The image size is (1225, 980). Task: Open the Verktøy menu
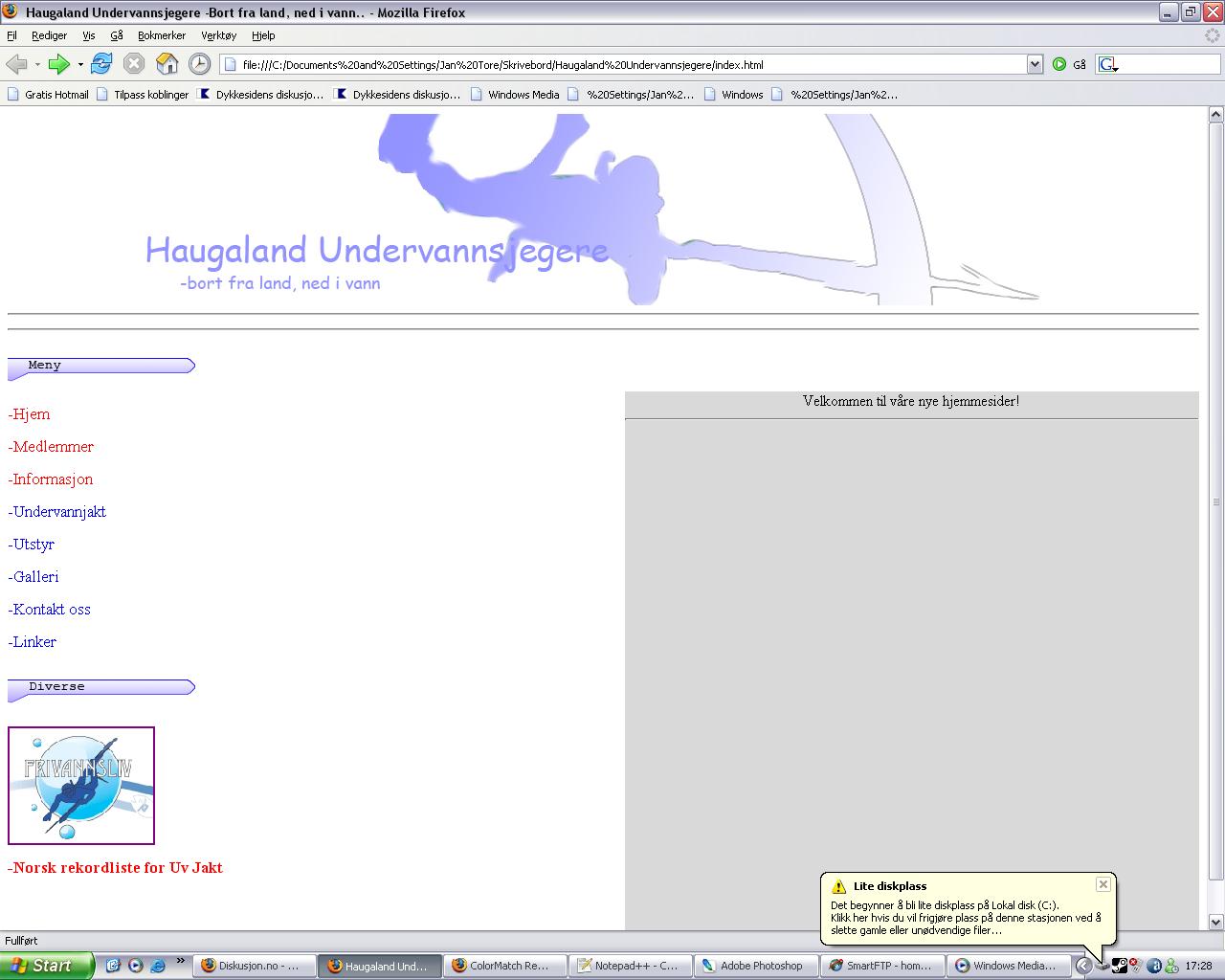pos(218,35)
